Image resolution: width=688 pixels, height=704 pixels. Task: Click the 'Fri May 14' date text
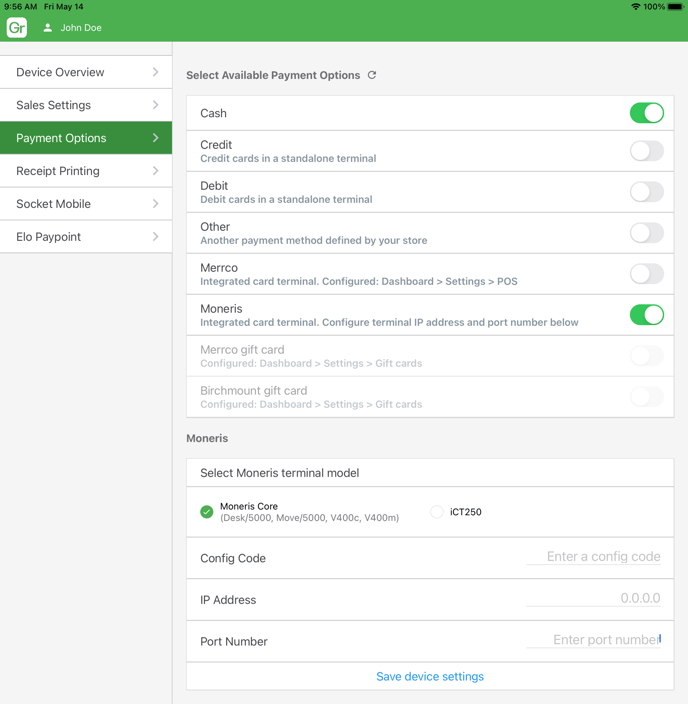click(x=63, y=6)
